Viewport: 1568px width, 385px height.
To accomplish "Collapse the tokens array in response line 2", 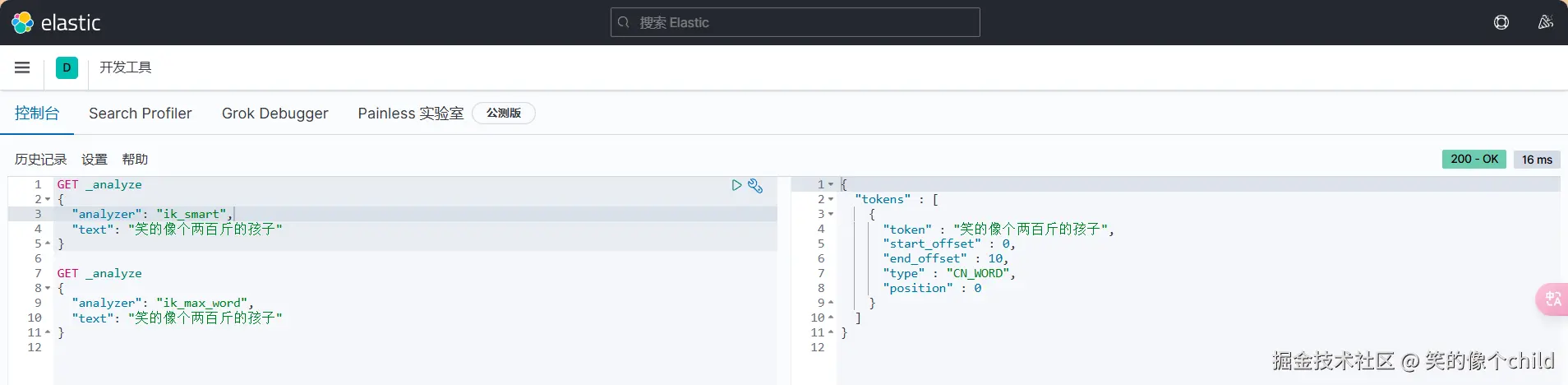I will [831, 199].
